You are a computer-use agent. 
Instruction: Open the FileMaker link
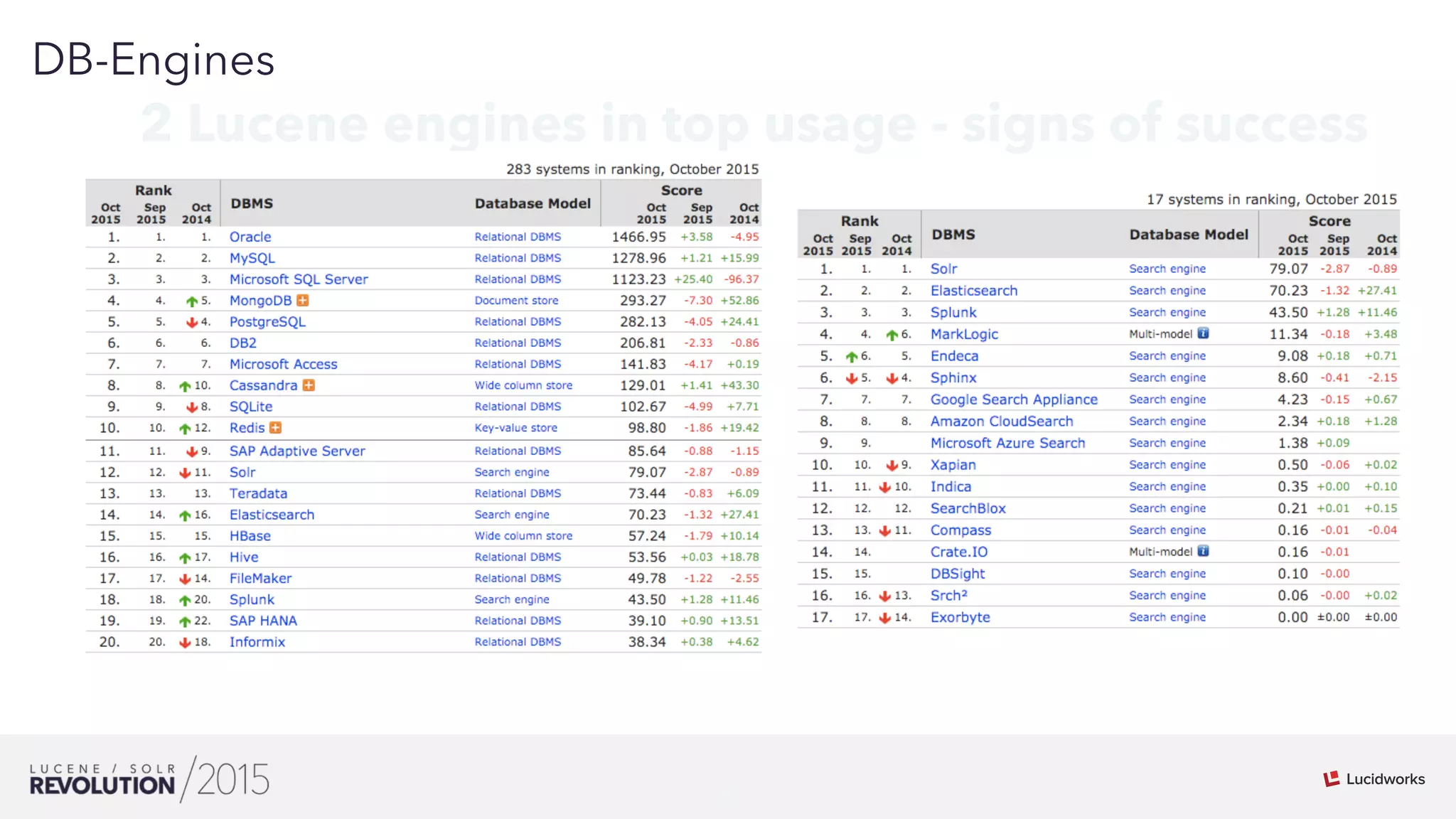point(260,579)
